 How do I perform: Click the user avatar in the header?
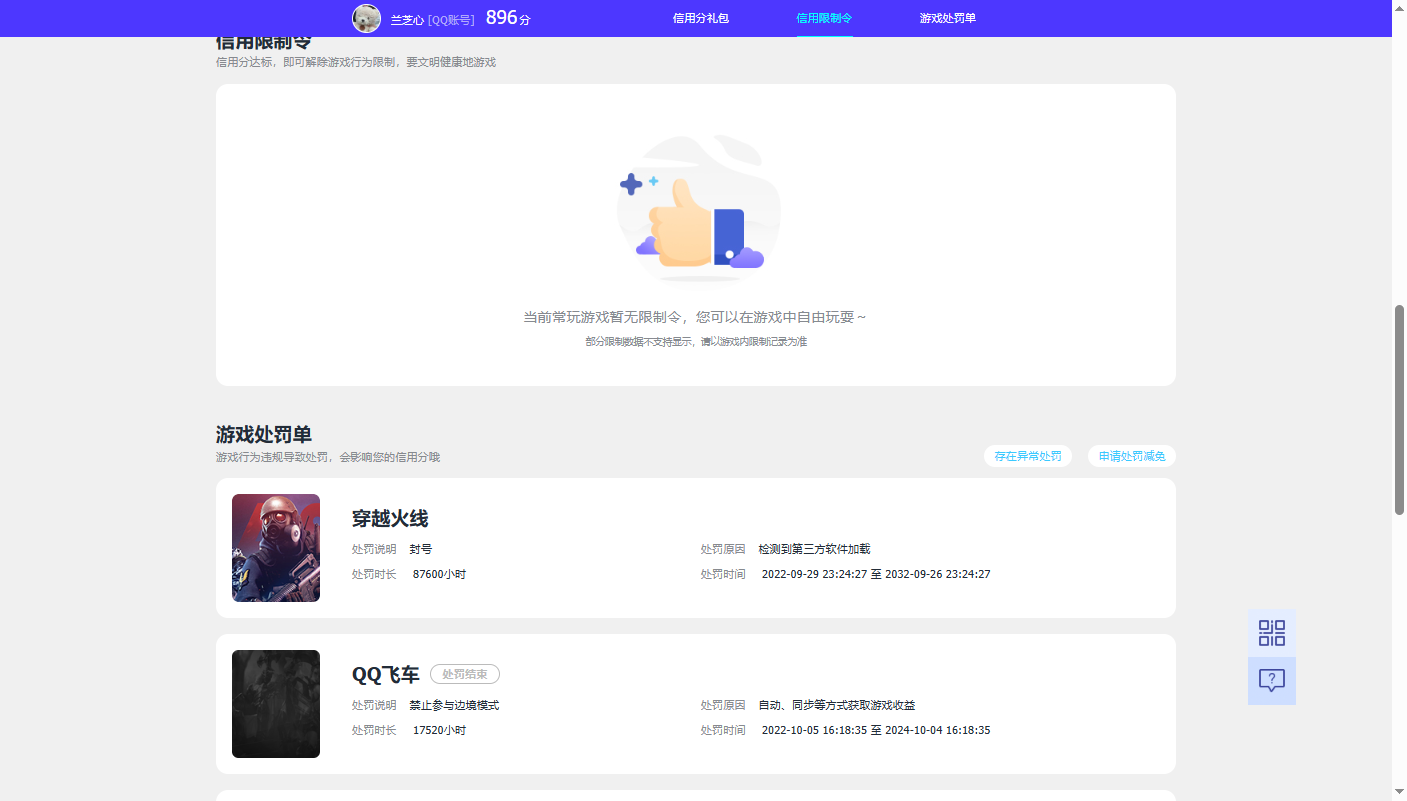pos(367,18)
